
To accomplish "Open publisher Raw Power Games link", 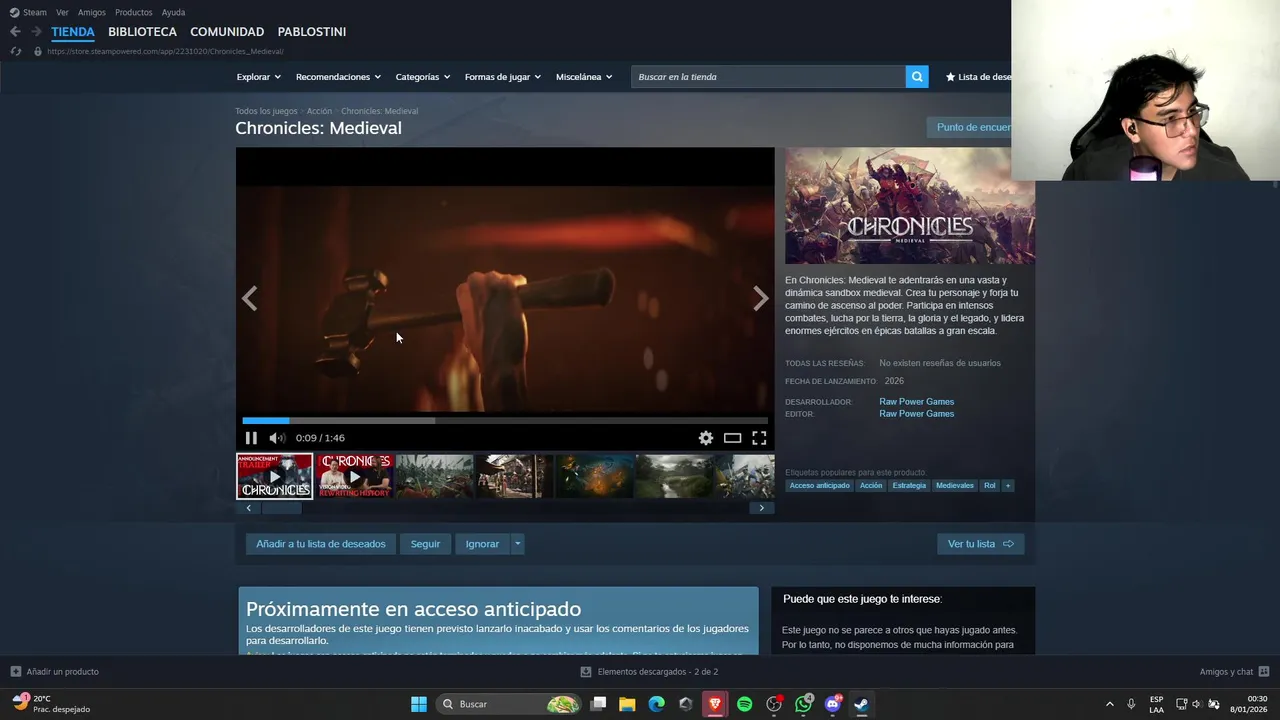I will [916, 414].
